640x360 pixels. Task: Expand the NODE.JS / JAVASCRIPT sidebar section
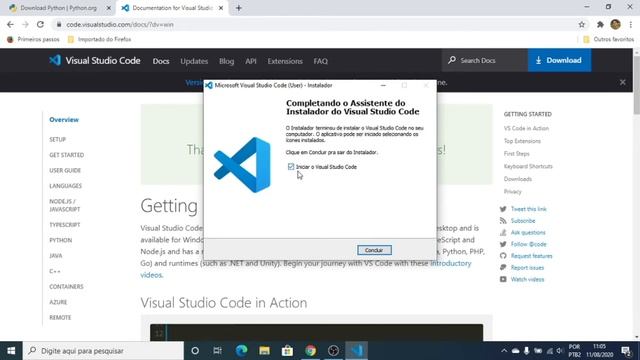[64, 205]
